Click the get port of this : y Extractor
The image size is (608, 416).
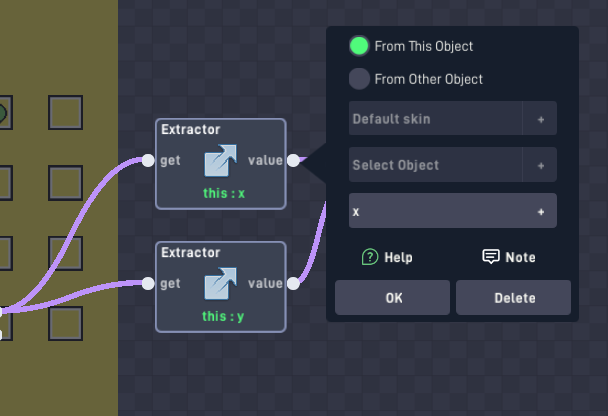coord(148,283)
